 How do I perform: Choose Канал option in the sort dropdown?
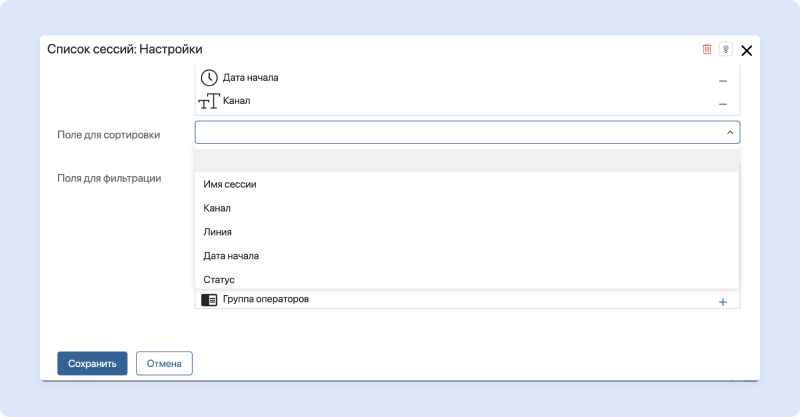(x=217, y=208)
